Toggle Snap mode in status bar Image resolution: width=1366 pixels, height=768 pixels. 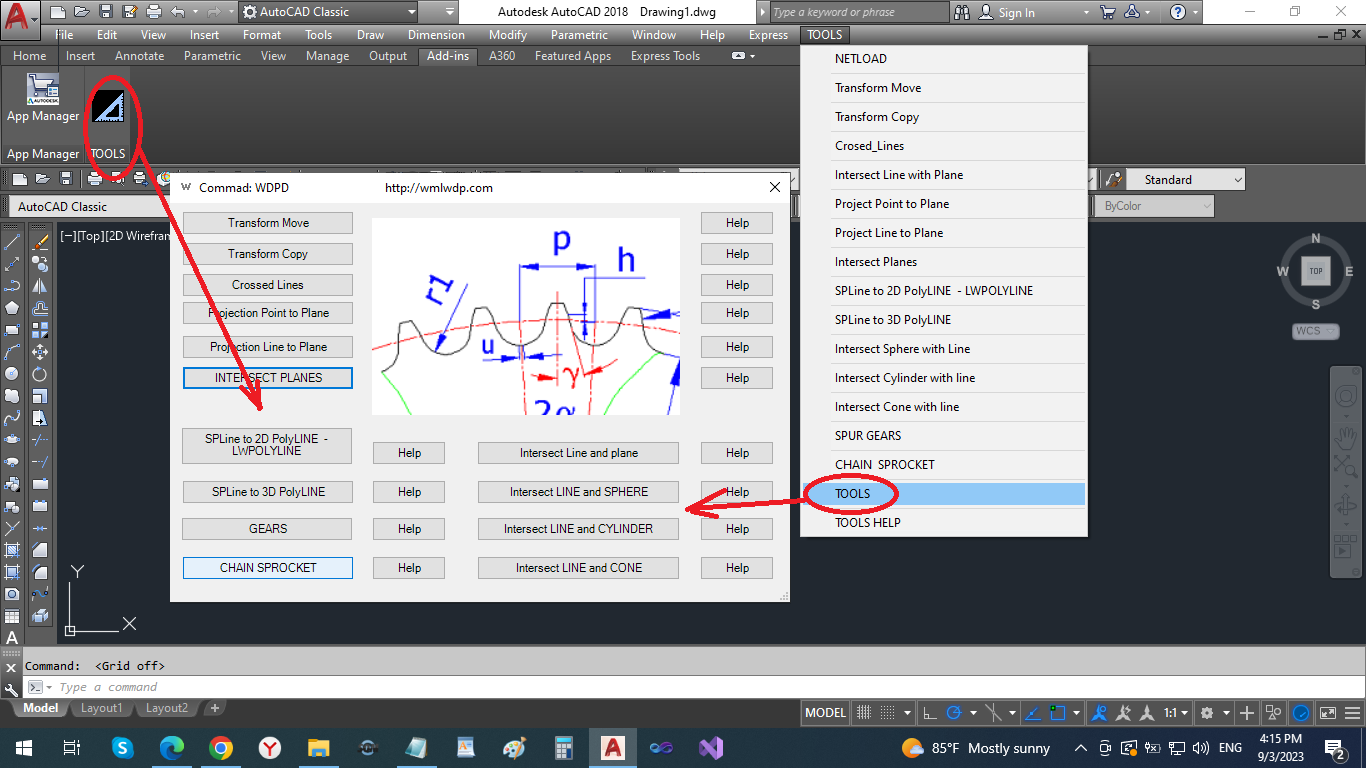(886, 713)
